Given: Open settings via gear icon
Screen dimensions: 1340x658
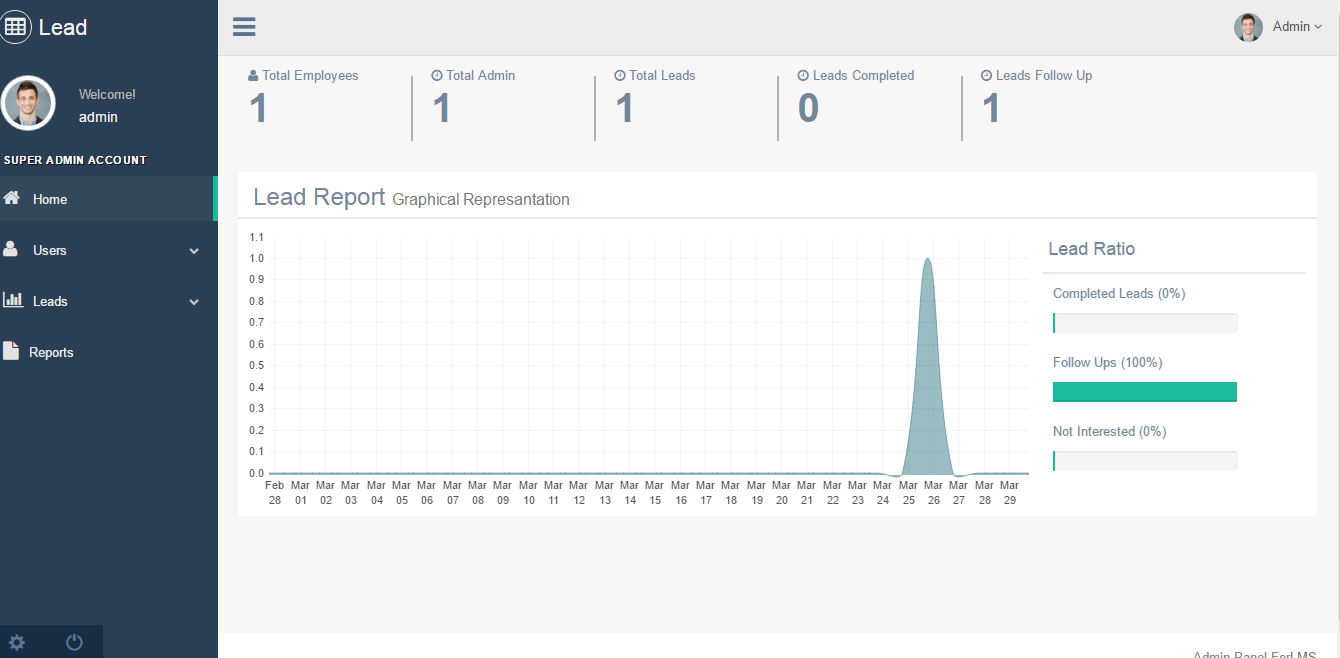Looking at the screenshot, I should tap(17, 642).
